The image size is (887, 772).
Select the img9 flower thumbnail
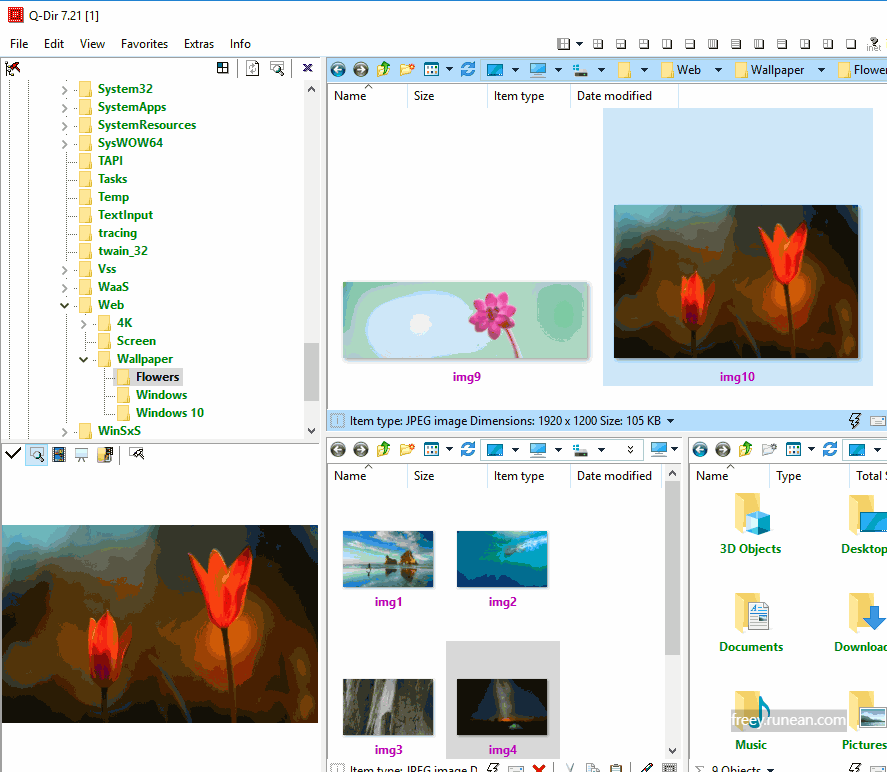coord(465,320)
